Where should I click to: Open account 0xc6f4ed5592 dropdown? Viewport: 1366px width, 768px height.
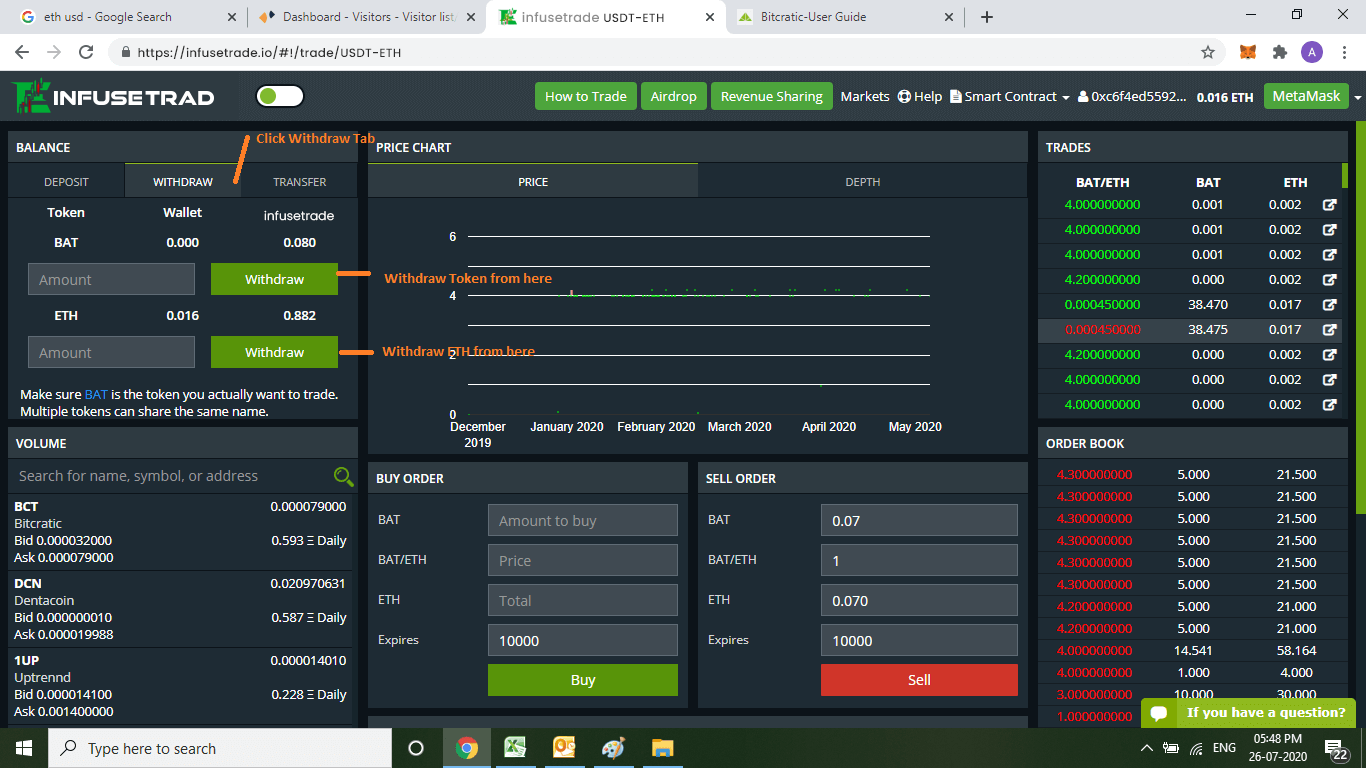click(x=1132, y=96)
